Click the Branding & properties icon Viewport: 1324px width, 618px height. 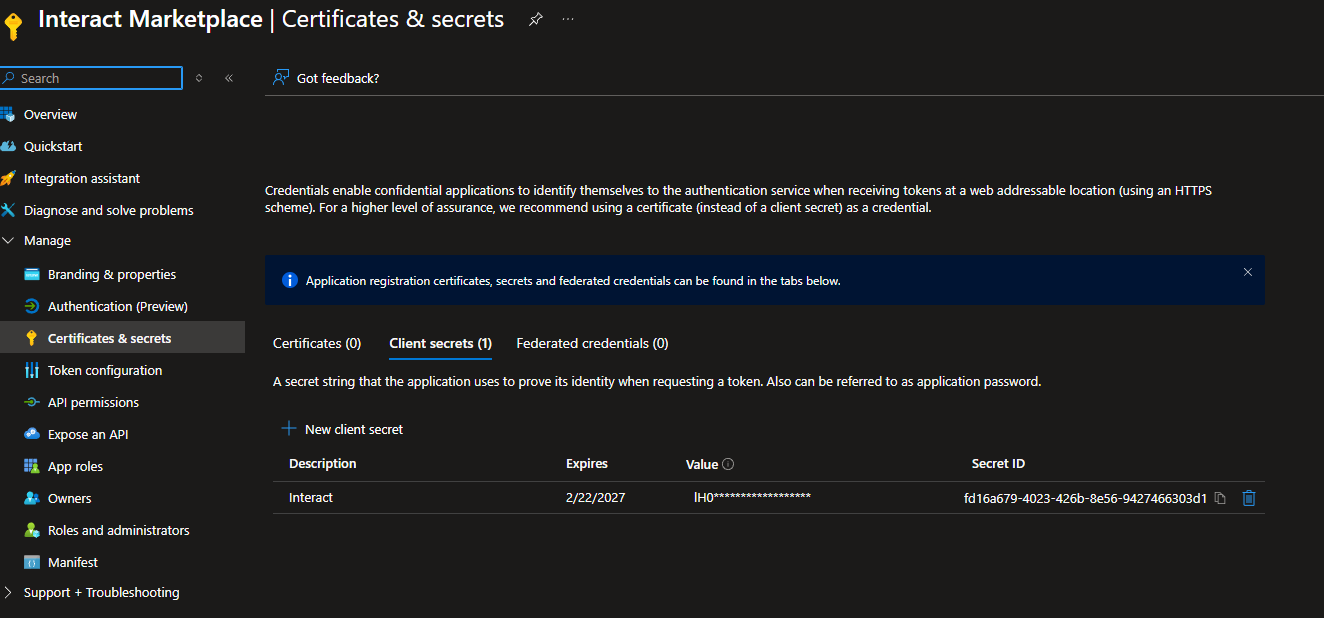click(x=31, y=274)
